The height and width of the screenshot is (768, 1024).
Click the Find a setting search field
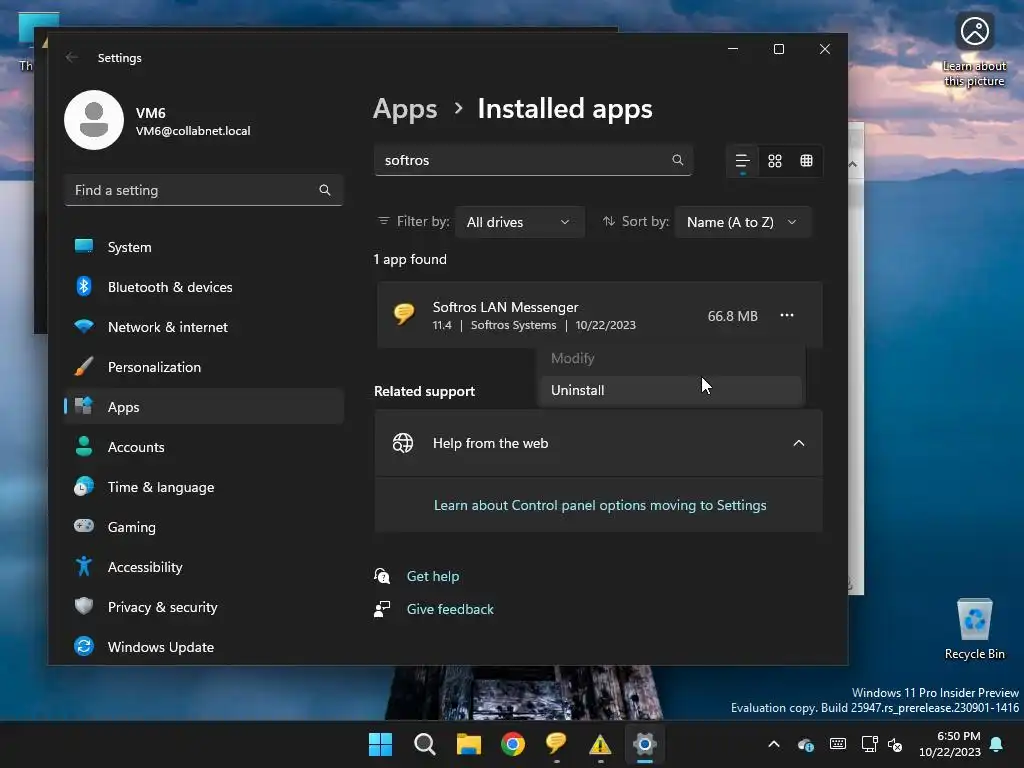click(x=204, y=190)
